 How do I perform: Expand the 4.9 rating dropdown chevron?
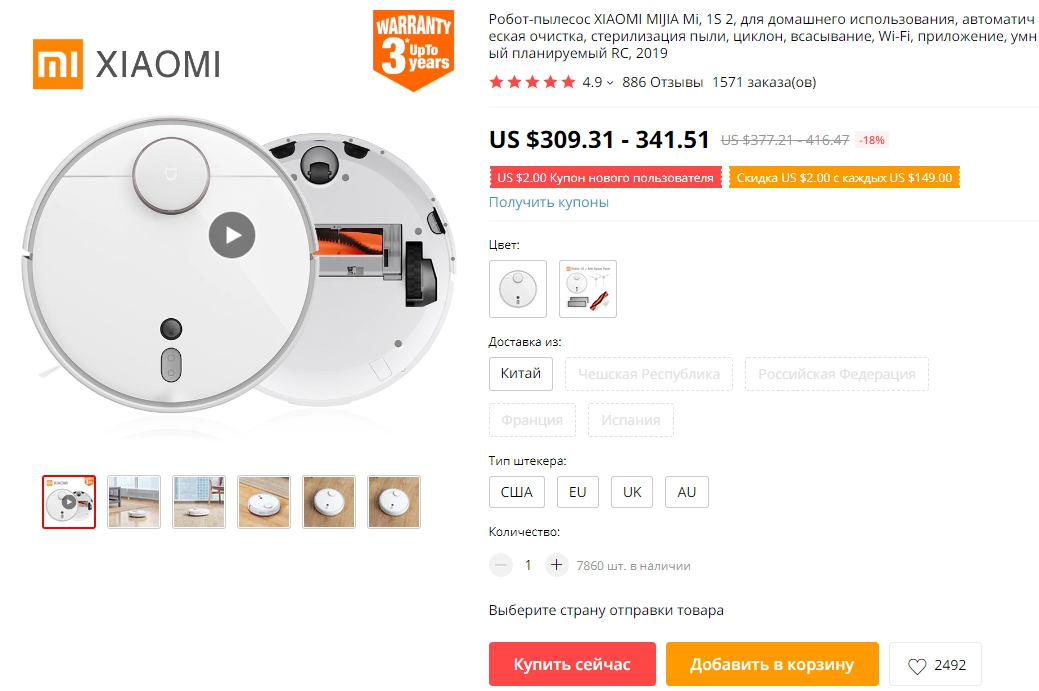point(610,83)
